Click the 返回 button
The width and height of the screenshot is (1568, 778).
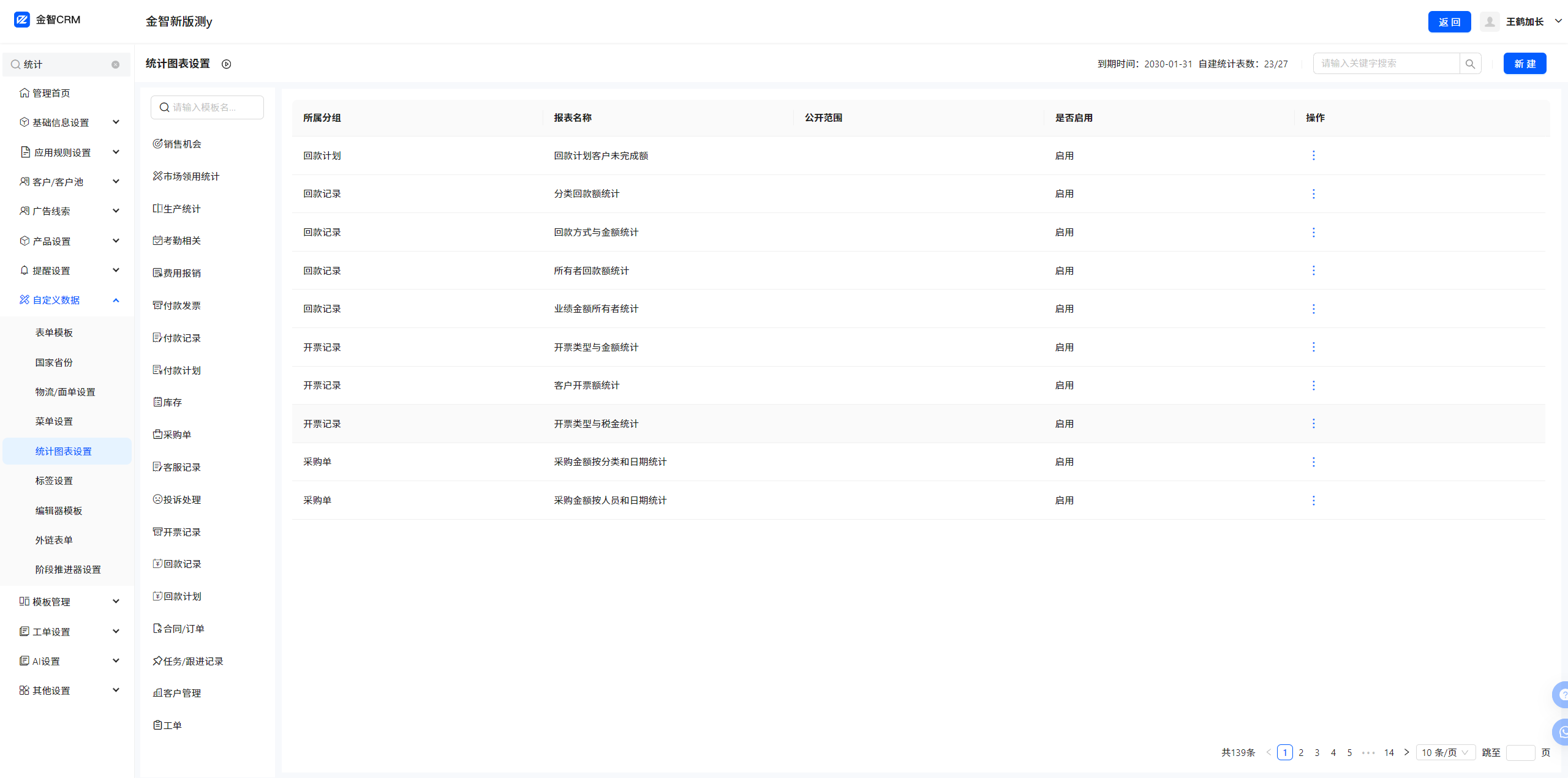point(1449,22)
